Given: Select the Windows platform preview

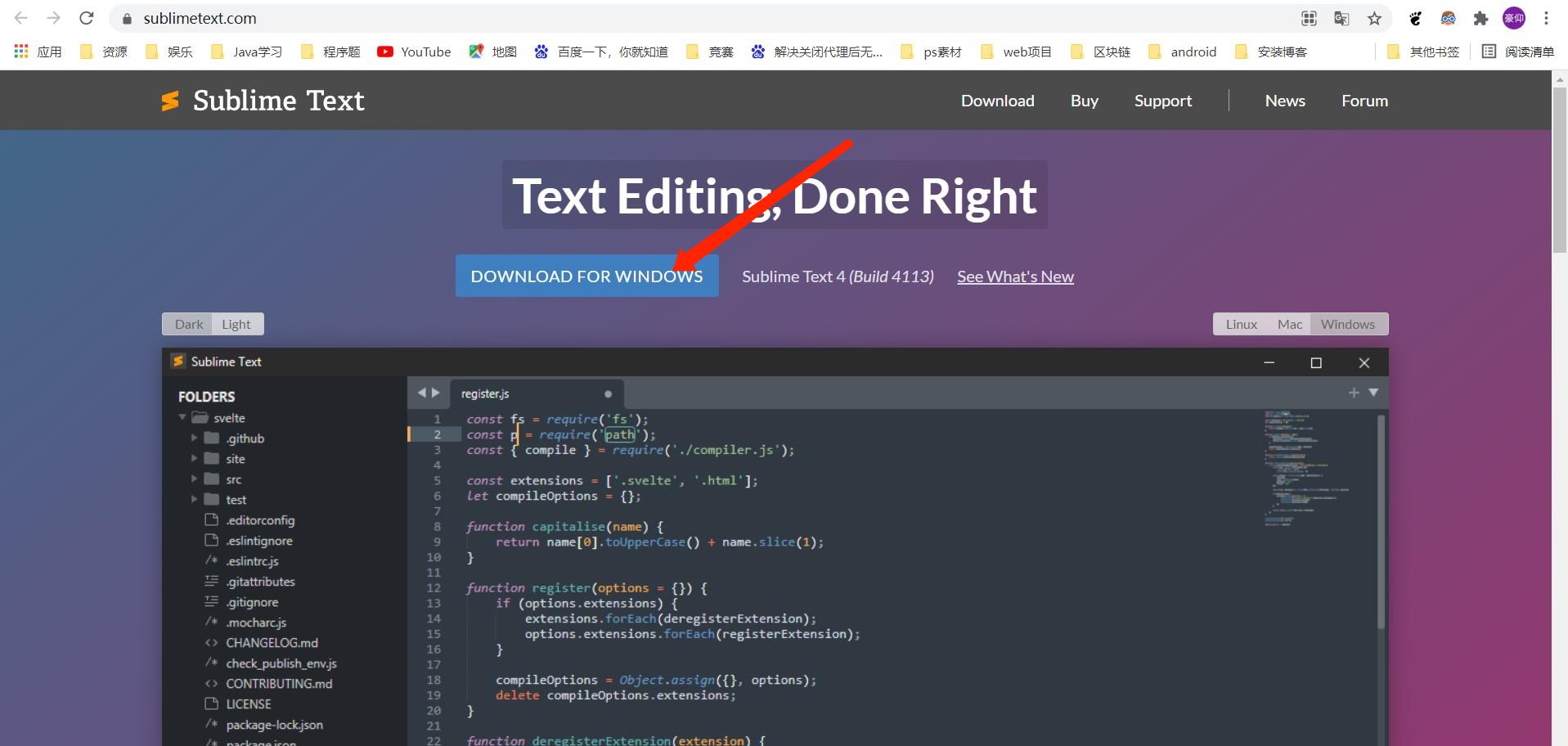Looking at the screenshot, I should coord(1348,324).
